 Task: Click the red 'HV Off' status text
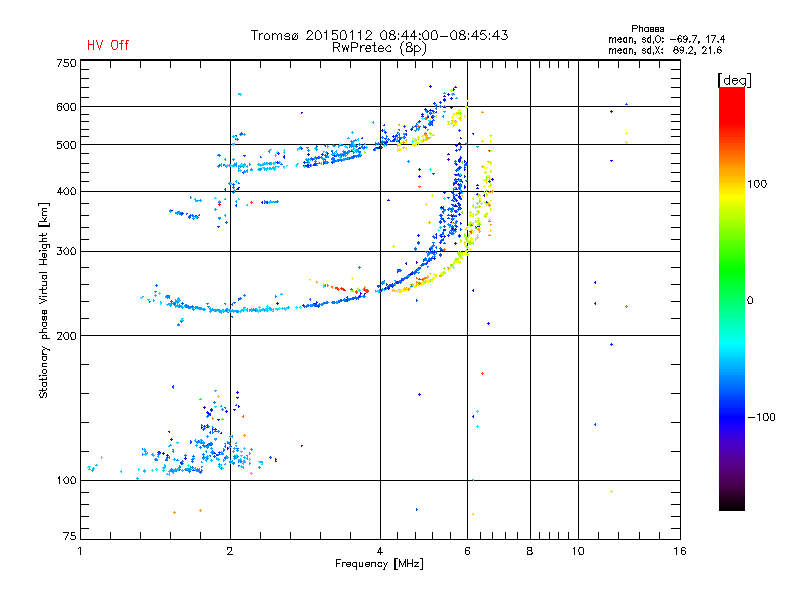click(108, 45)
